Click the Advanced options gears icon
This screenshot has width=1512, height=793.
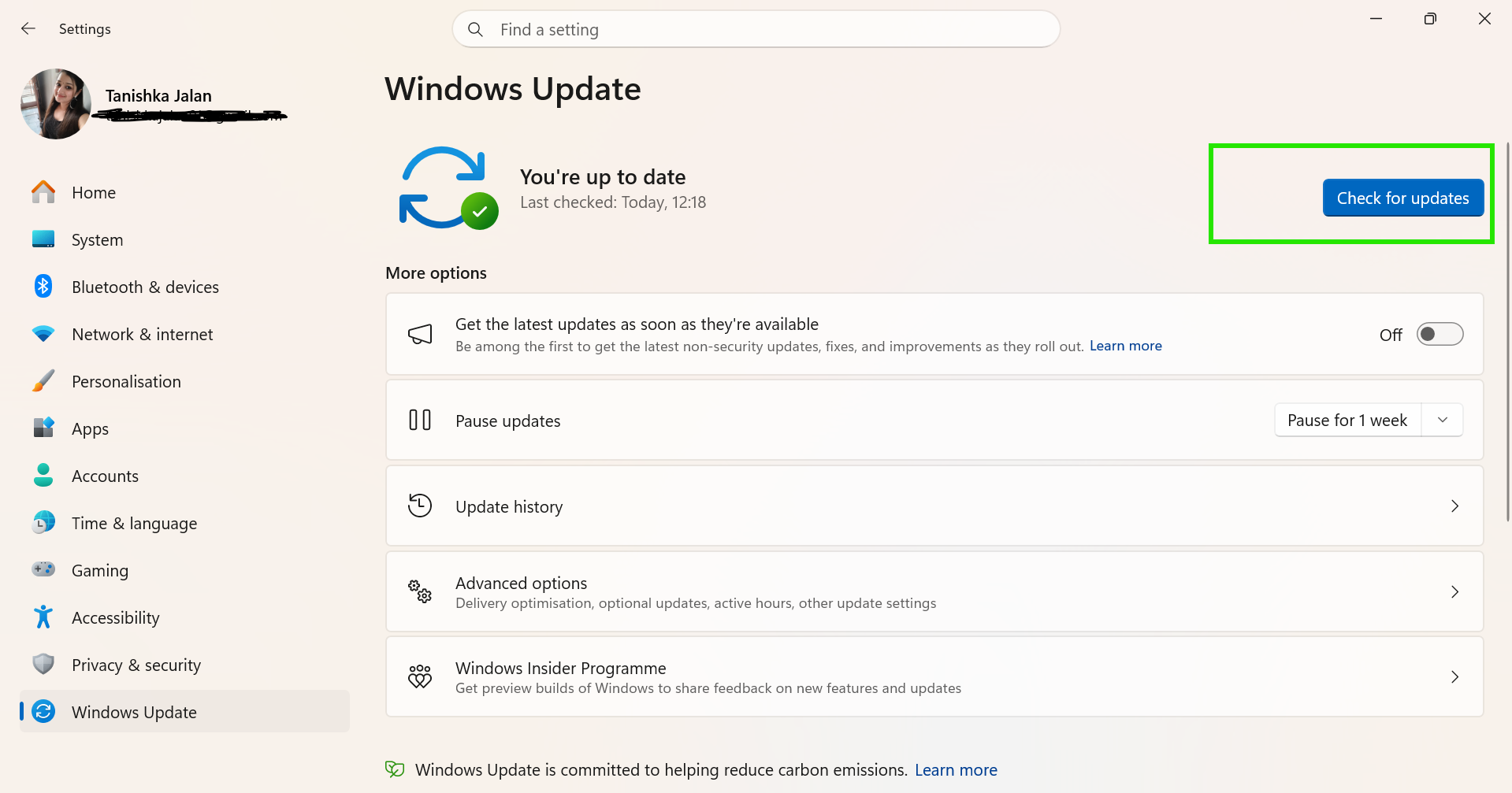click(x=420, y=591)
